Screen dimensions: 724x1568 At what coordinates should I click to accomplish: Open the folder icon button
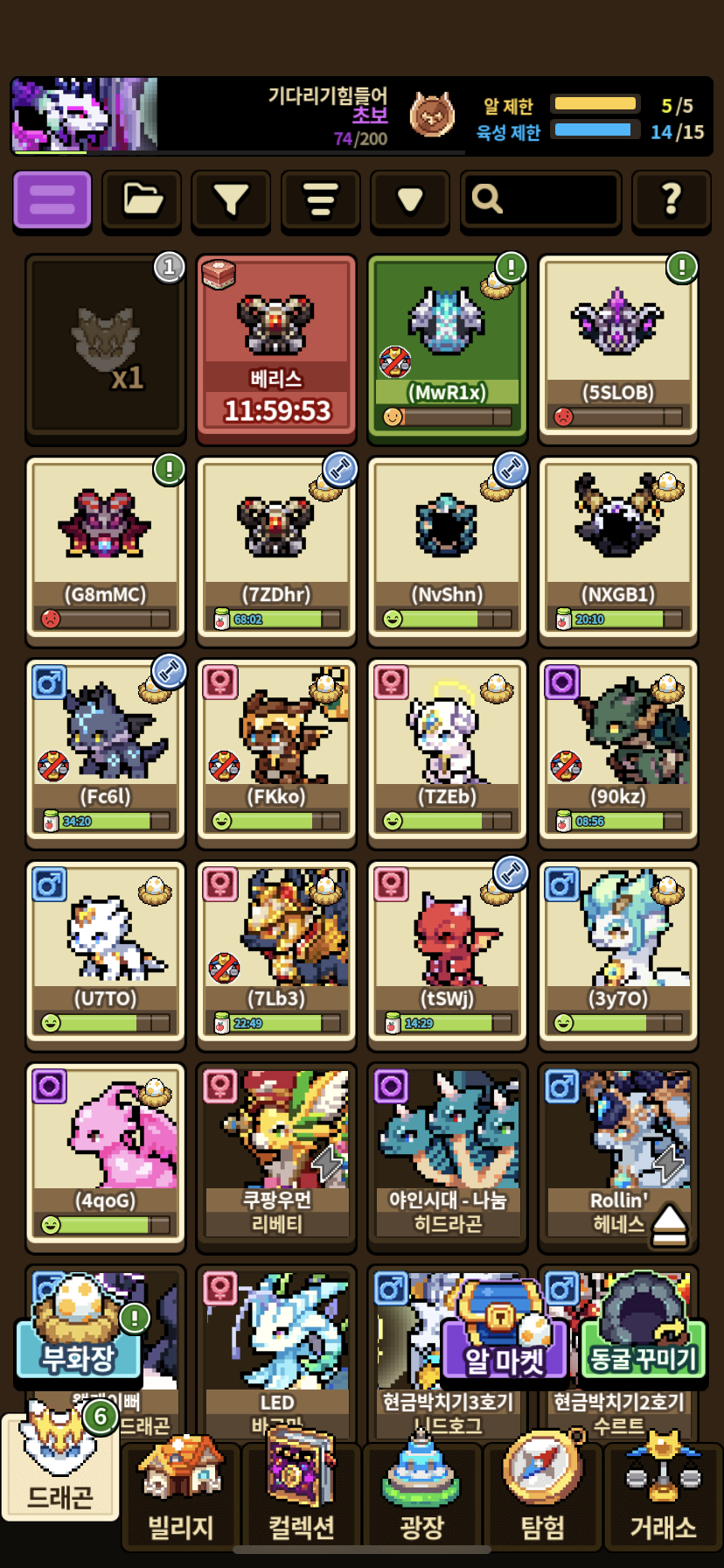click(142, 200)
